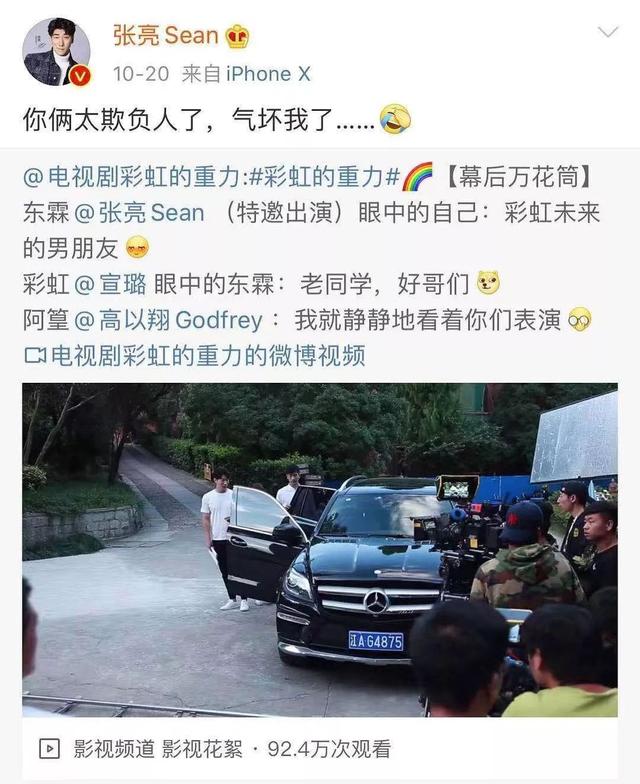Open the @张亮 Sean mention in repost
This screenshot has height=784, width=640.
pos(140,213)
